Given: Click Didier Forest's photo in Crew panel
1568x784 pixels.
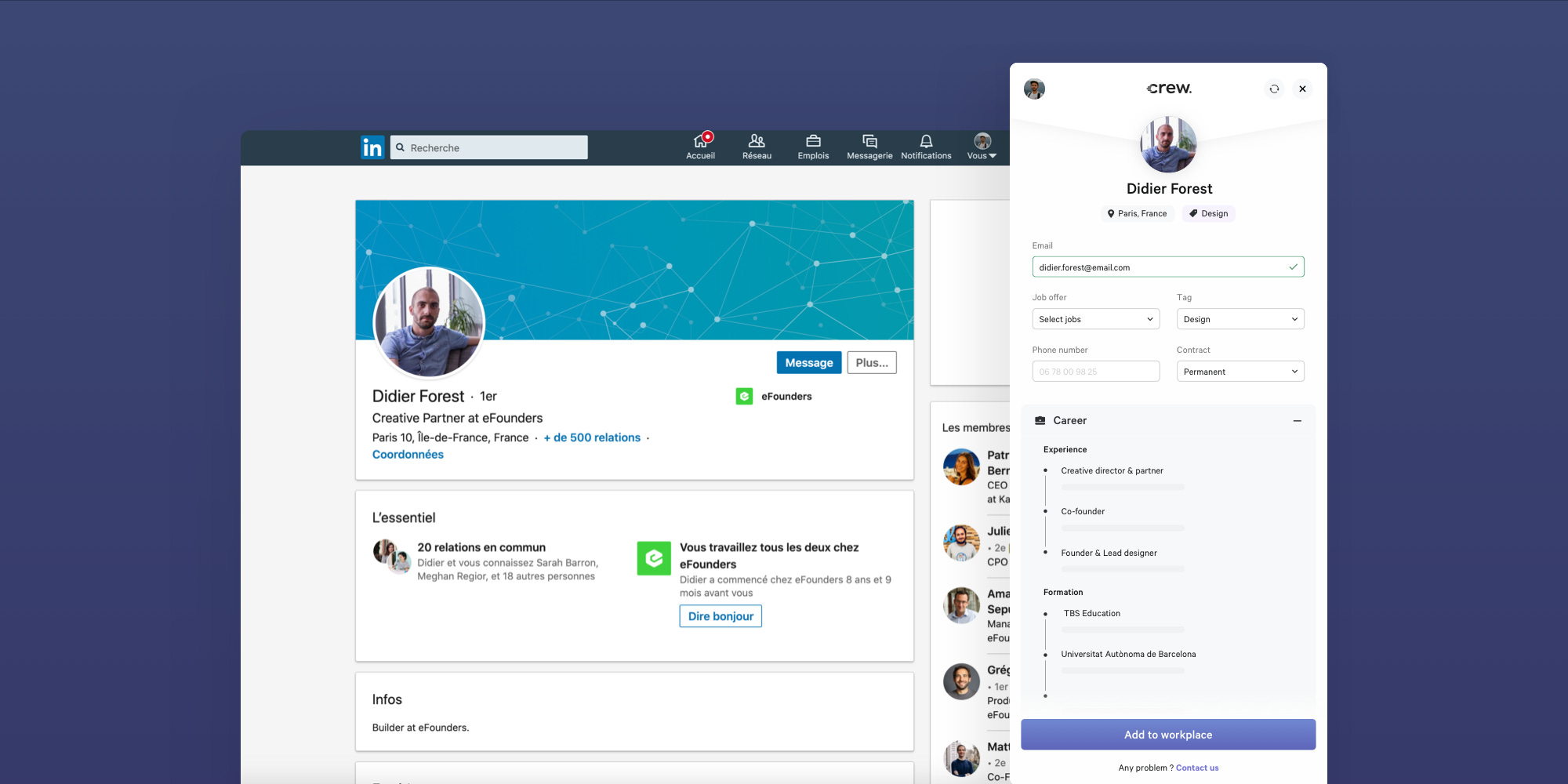Looking at the screenshot, I should click(x=1168, y=145).
